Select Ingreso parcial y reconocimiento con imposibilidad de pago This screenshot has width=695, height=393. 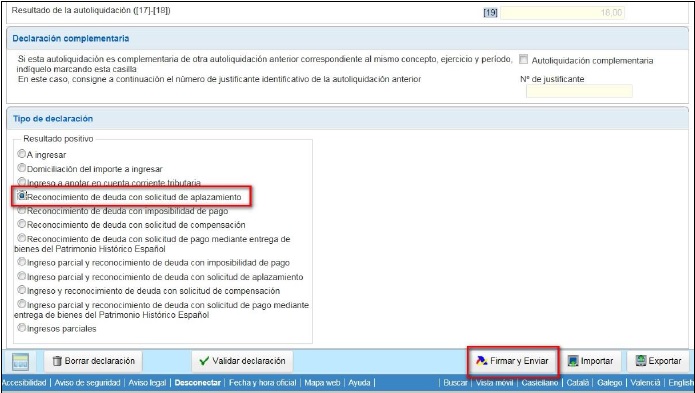tap(21, 262)
